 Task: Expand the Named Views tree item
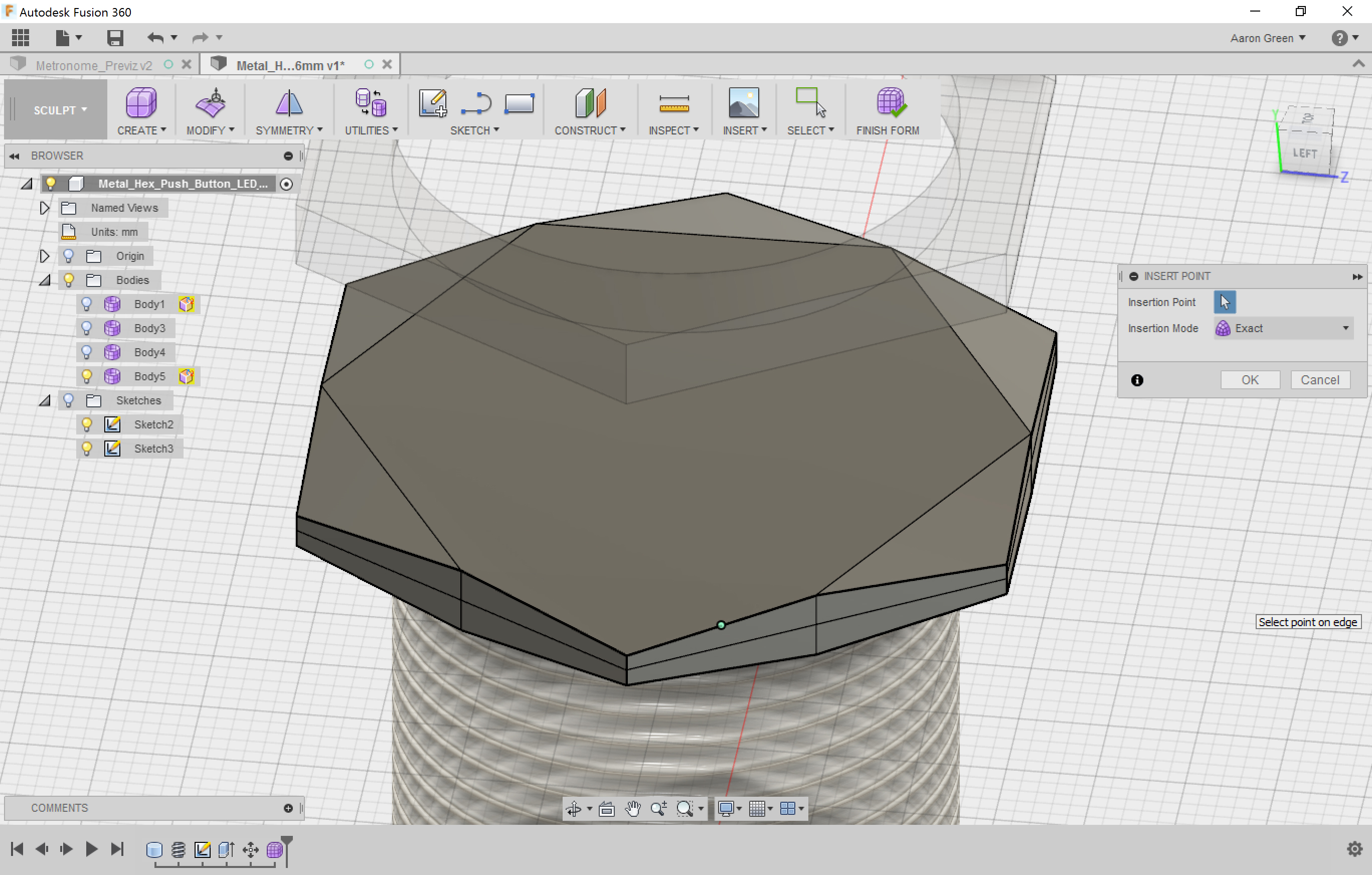[x=45, y=208]
